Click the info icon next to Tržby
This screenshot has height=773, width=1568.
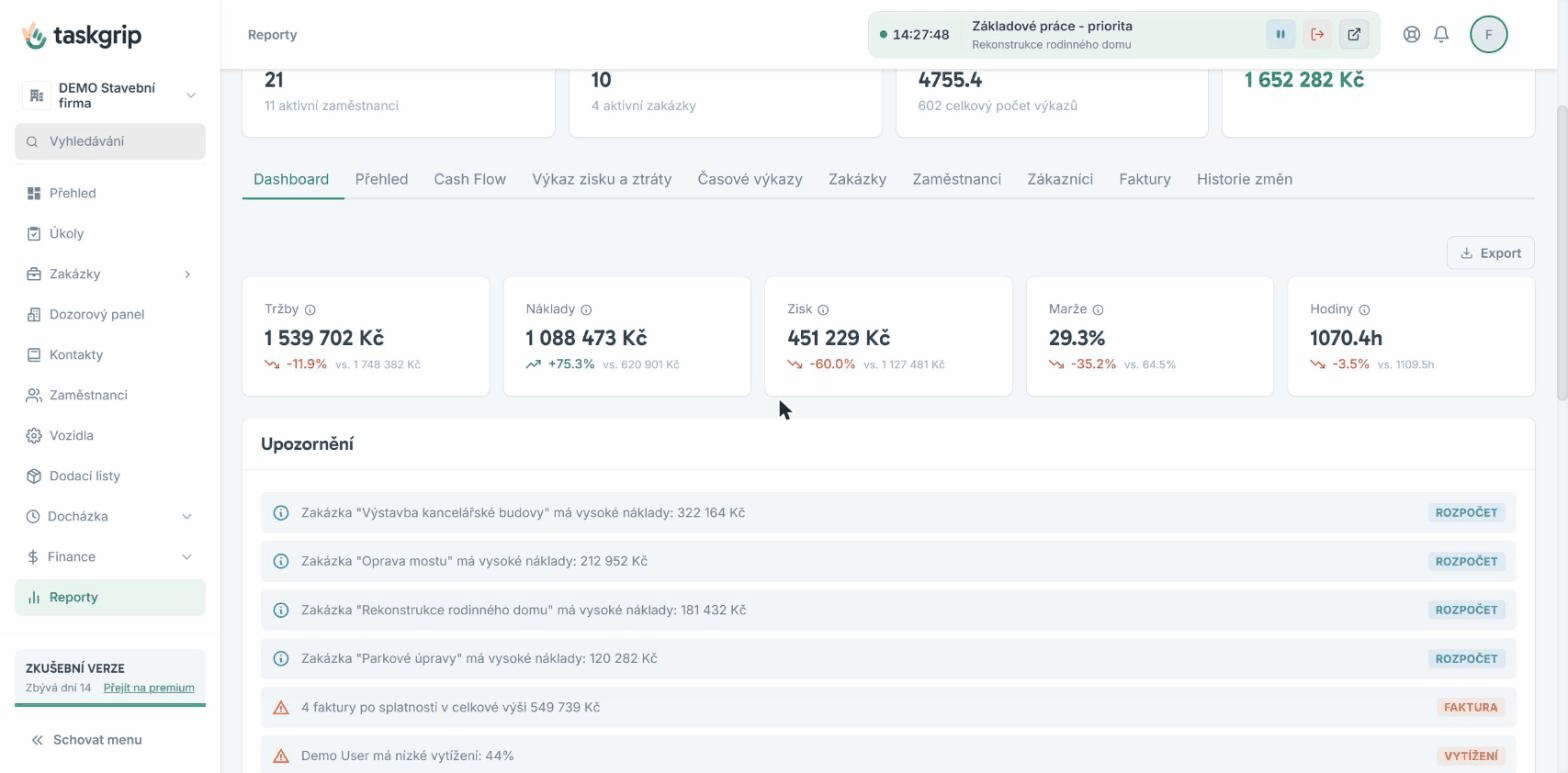pos(310,310)
